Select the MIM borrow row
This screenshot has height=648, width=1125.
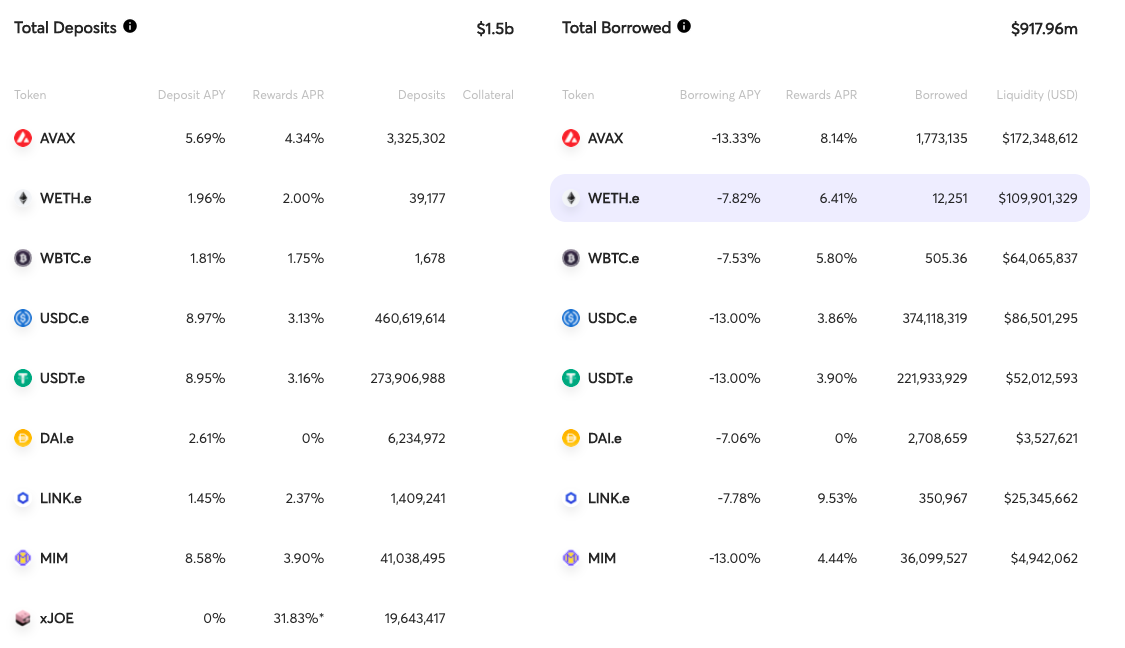coord(819,558)
